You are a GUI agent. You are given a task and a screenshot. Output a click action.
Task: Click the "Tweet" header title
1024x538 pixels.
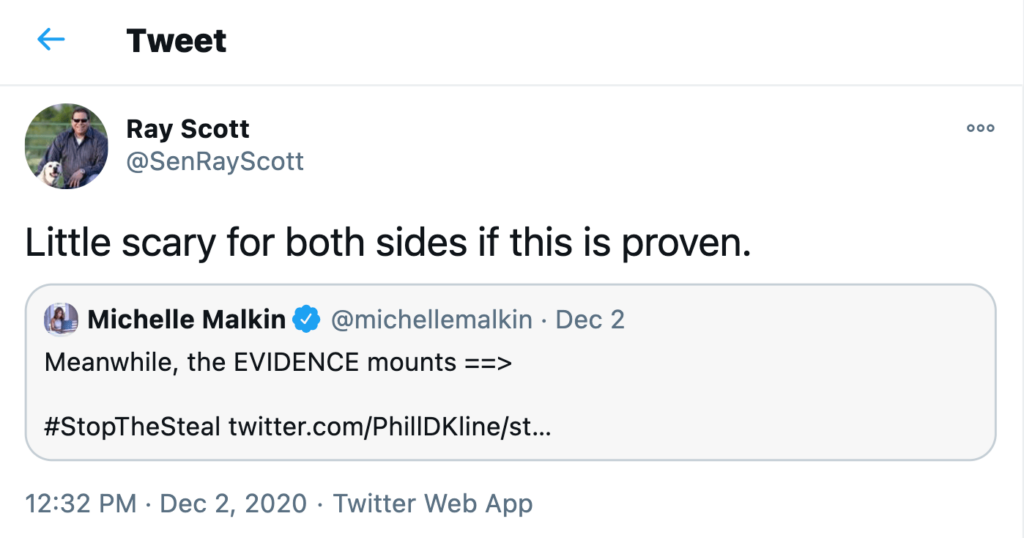point(176,40)
